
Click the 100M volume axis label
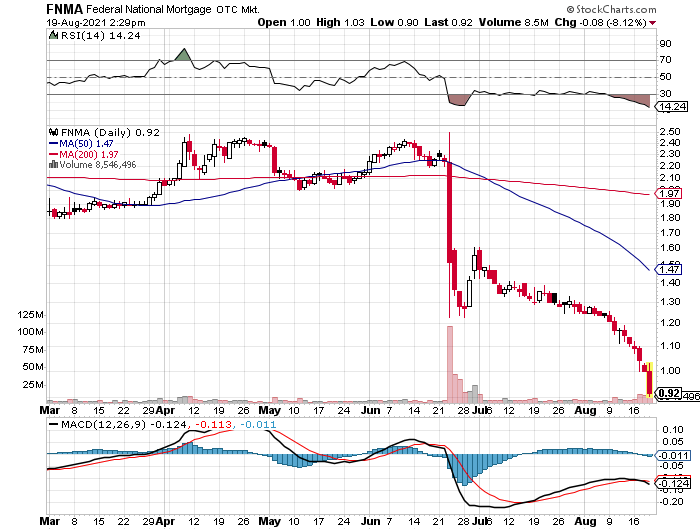pyautogui.click(x=31, y=332)
